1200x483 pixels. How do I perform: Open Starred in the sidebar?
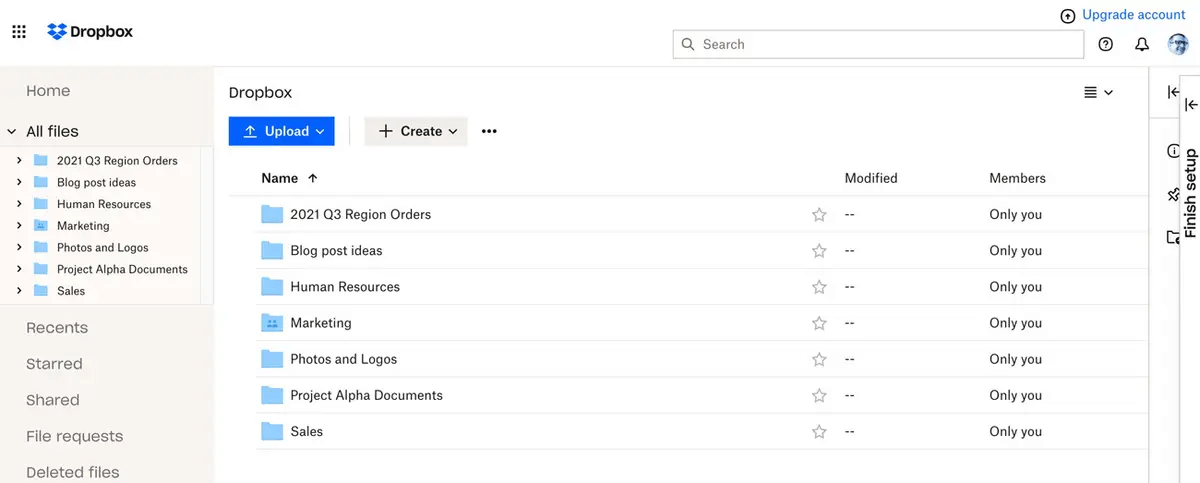click(54, 364)
